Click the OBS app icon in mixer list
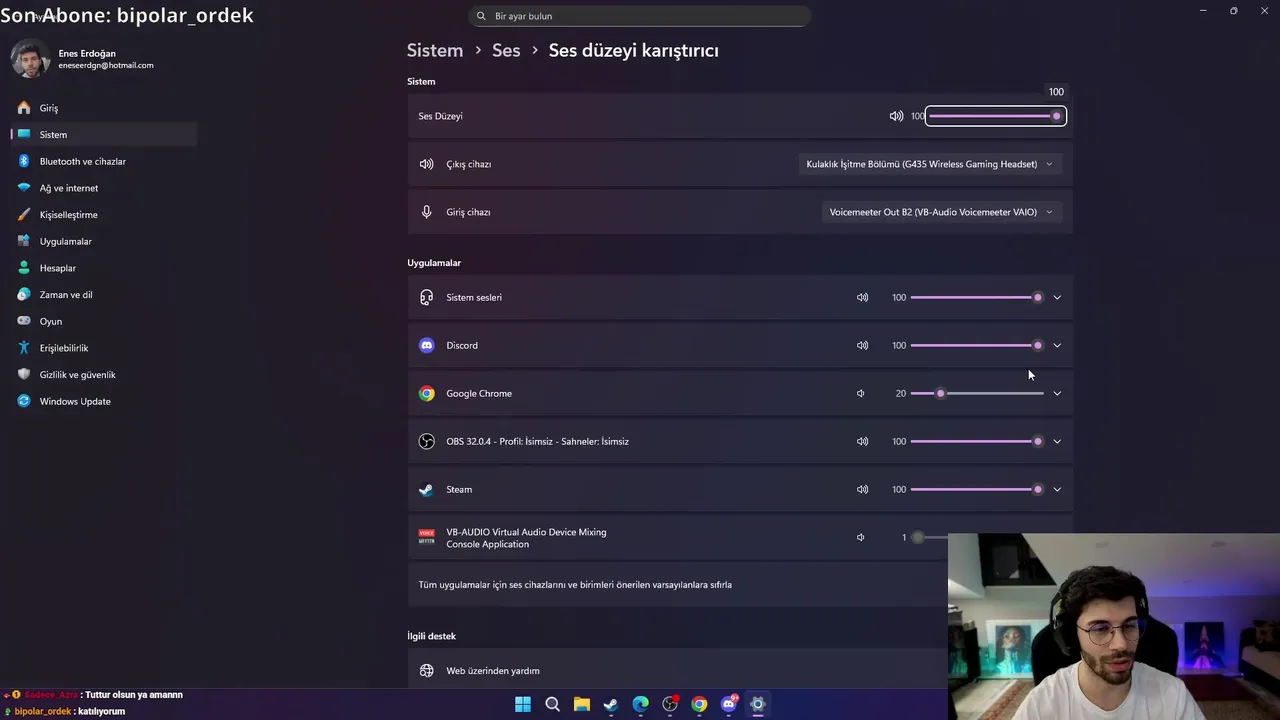The height and width of the screenshot is (720, 1280). (x=427, y=441)
